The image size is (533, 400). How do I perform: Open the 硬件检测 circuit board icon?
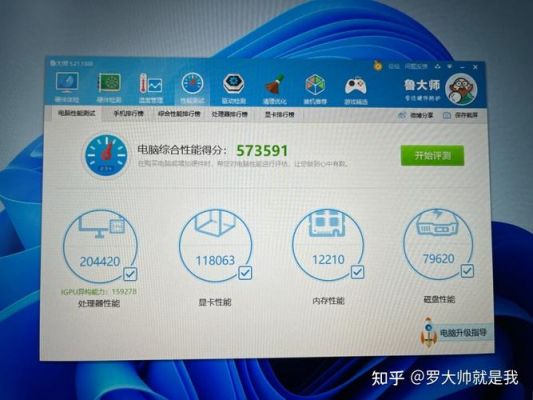tap(109, 83)
